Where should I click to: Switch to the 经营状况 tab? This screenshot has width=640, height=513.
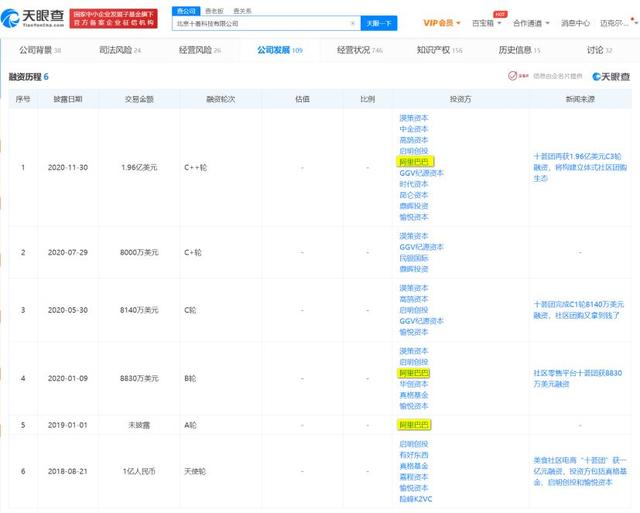(x=360, y=50)
